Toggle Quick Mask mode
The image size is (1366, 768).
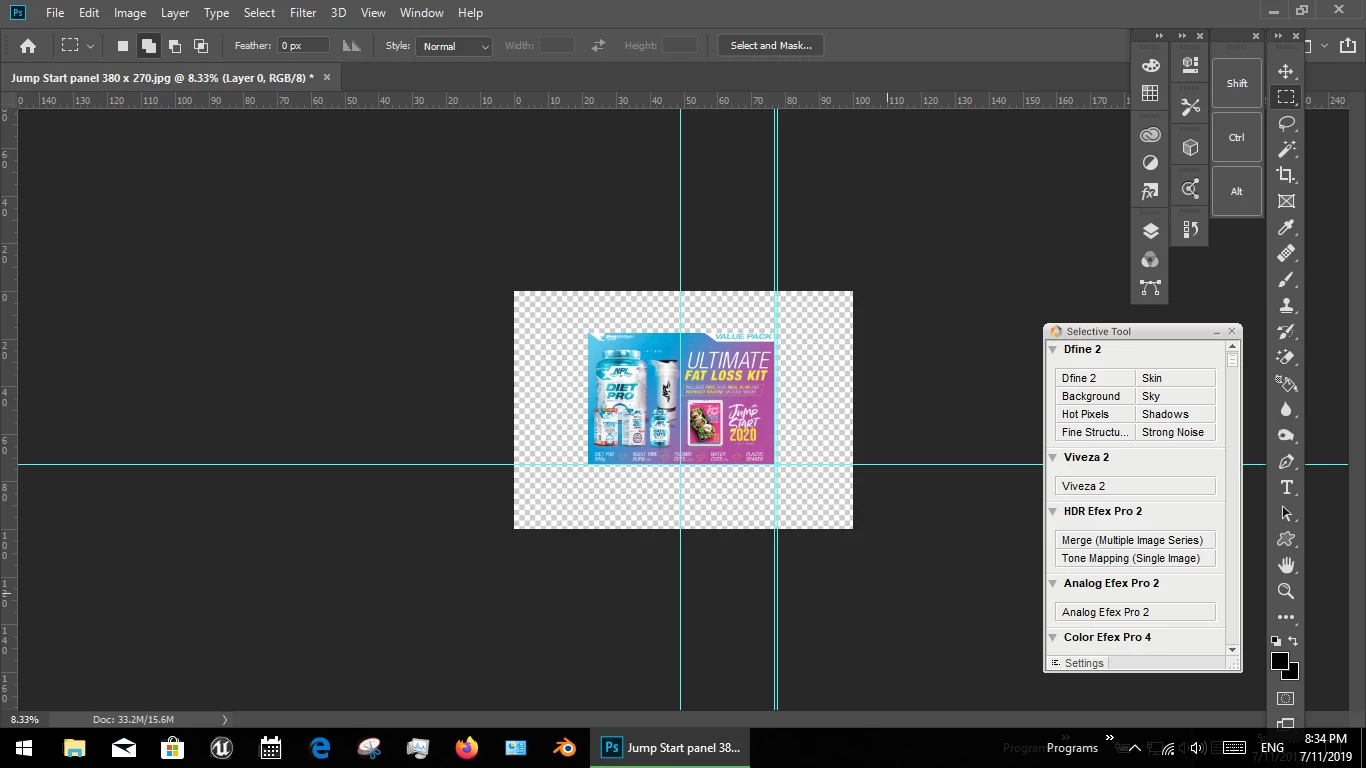[1286, 698]
